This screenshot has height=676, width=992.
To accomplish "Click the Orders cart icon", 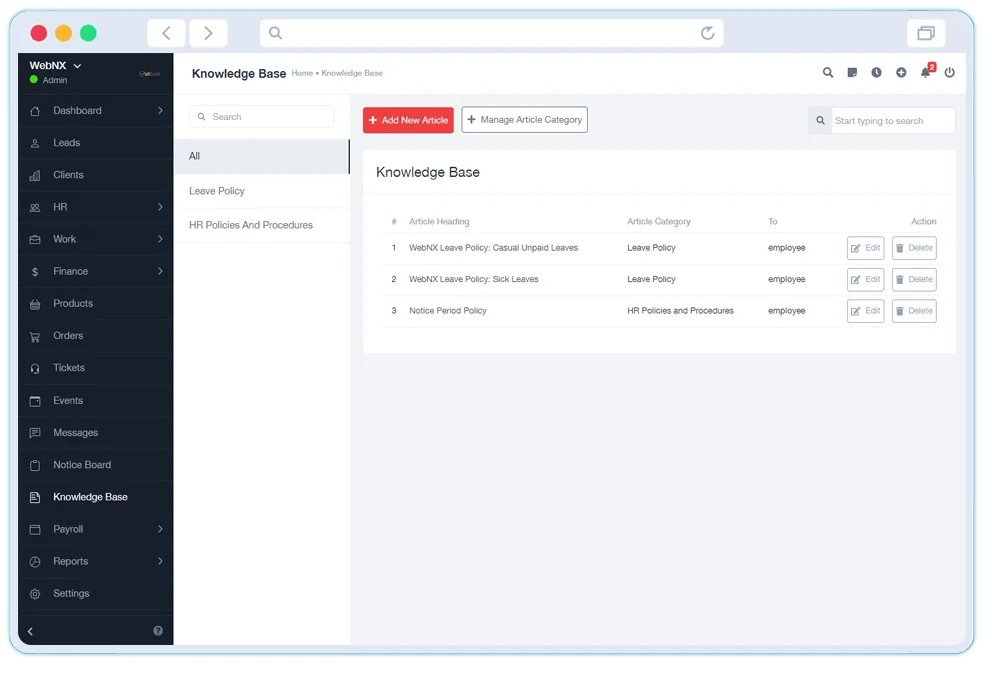I will [x=35, y=336].
